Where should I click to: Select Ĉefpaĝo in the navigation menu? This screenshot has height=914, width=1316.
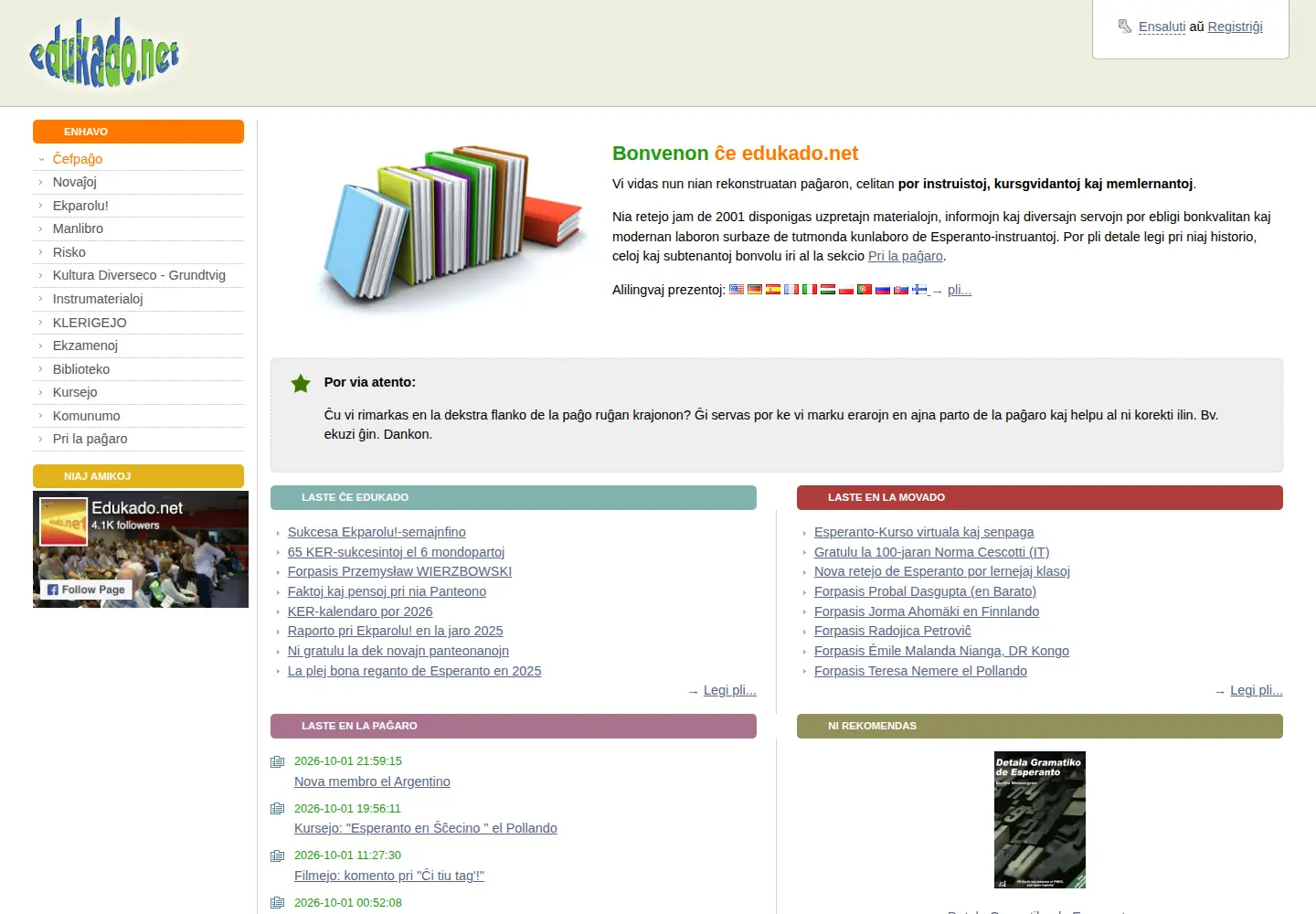pyautogui.click(x=78, y=159)
